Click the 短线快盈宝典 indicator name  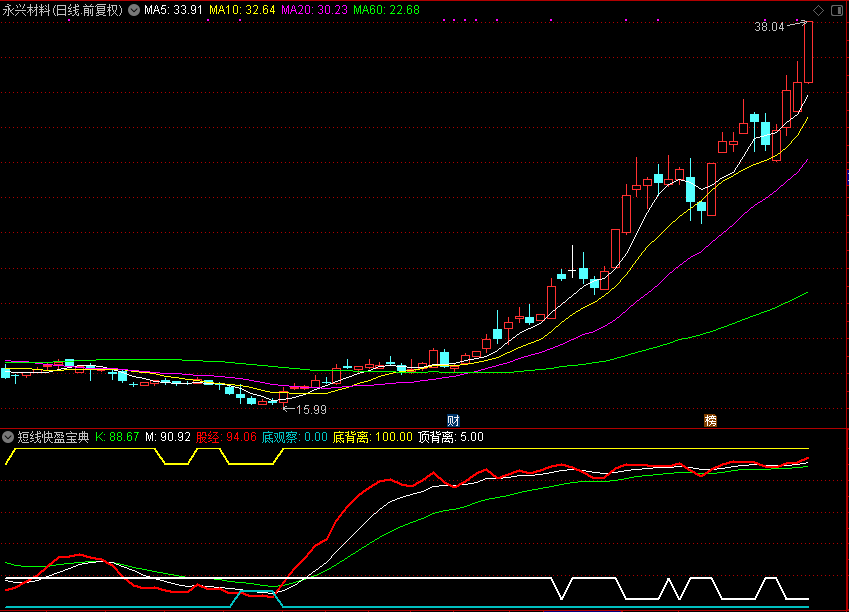tap(53, 437)
